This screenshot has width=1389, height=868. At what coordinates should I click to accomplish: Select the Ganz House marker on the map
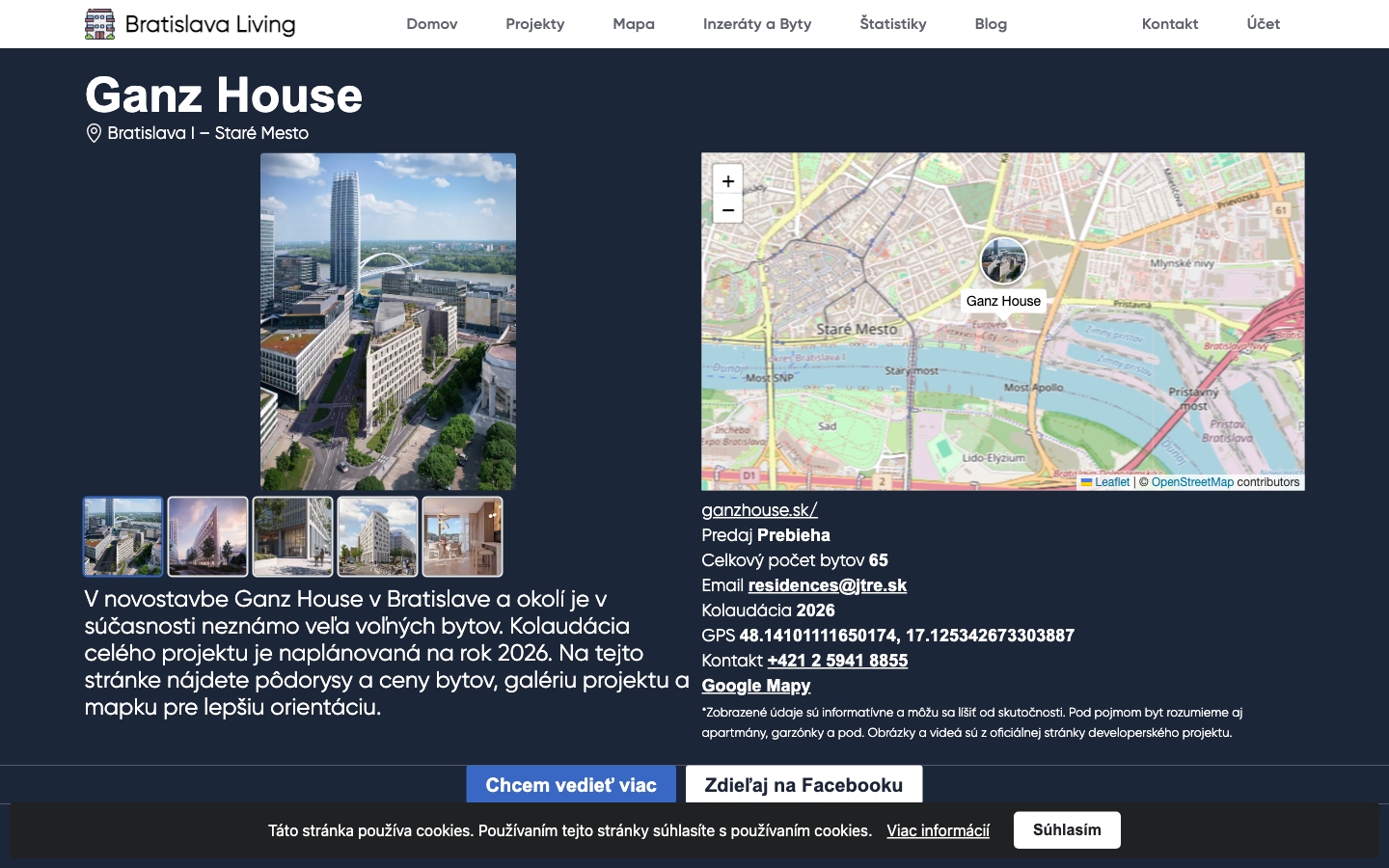tap(1003, 260)
